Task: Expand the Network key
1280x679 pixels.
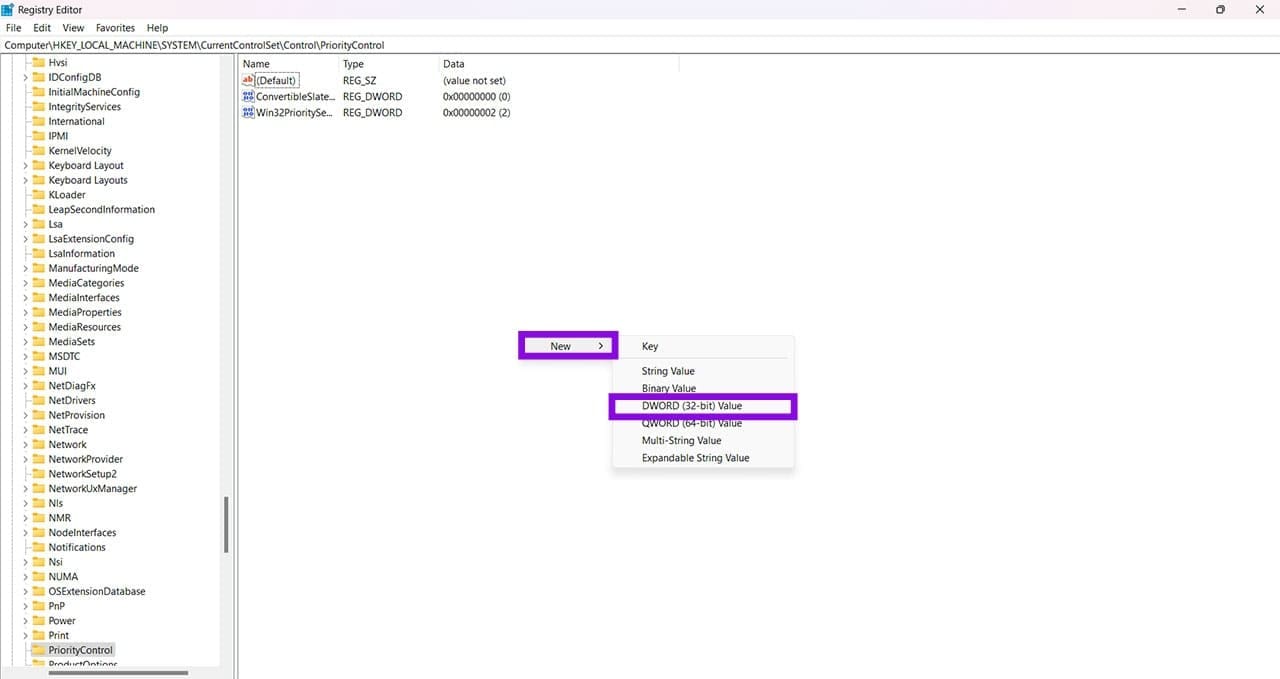Action: tap(25, 444)
